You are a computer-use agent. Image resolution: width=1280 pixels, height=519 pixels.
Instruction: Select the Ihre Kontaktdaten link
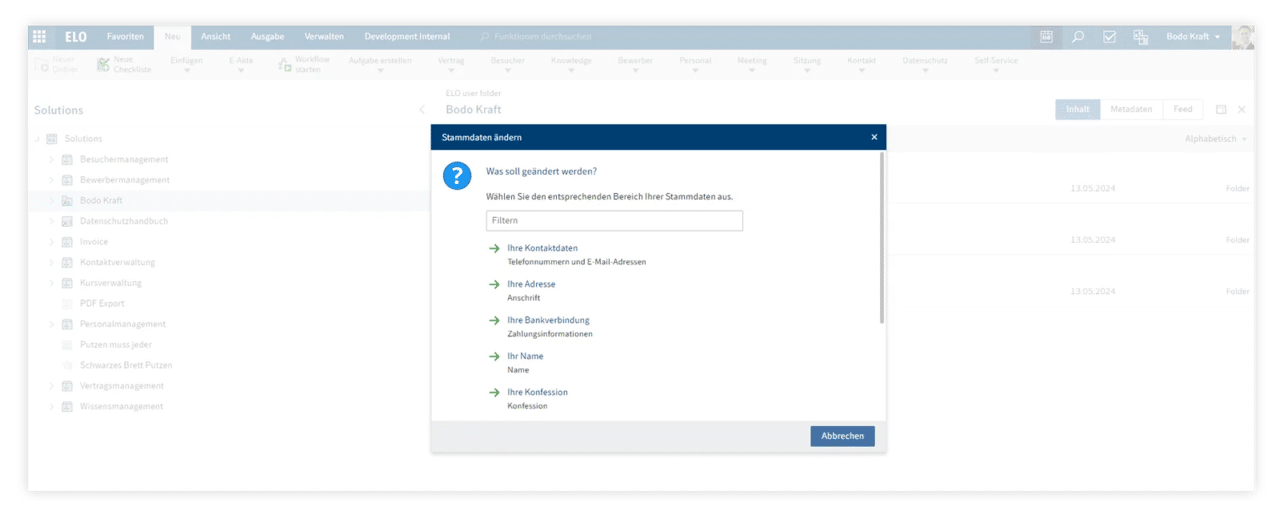(542, 248)
